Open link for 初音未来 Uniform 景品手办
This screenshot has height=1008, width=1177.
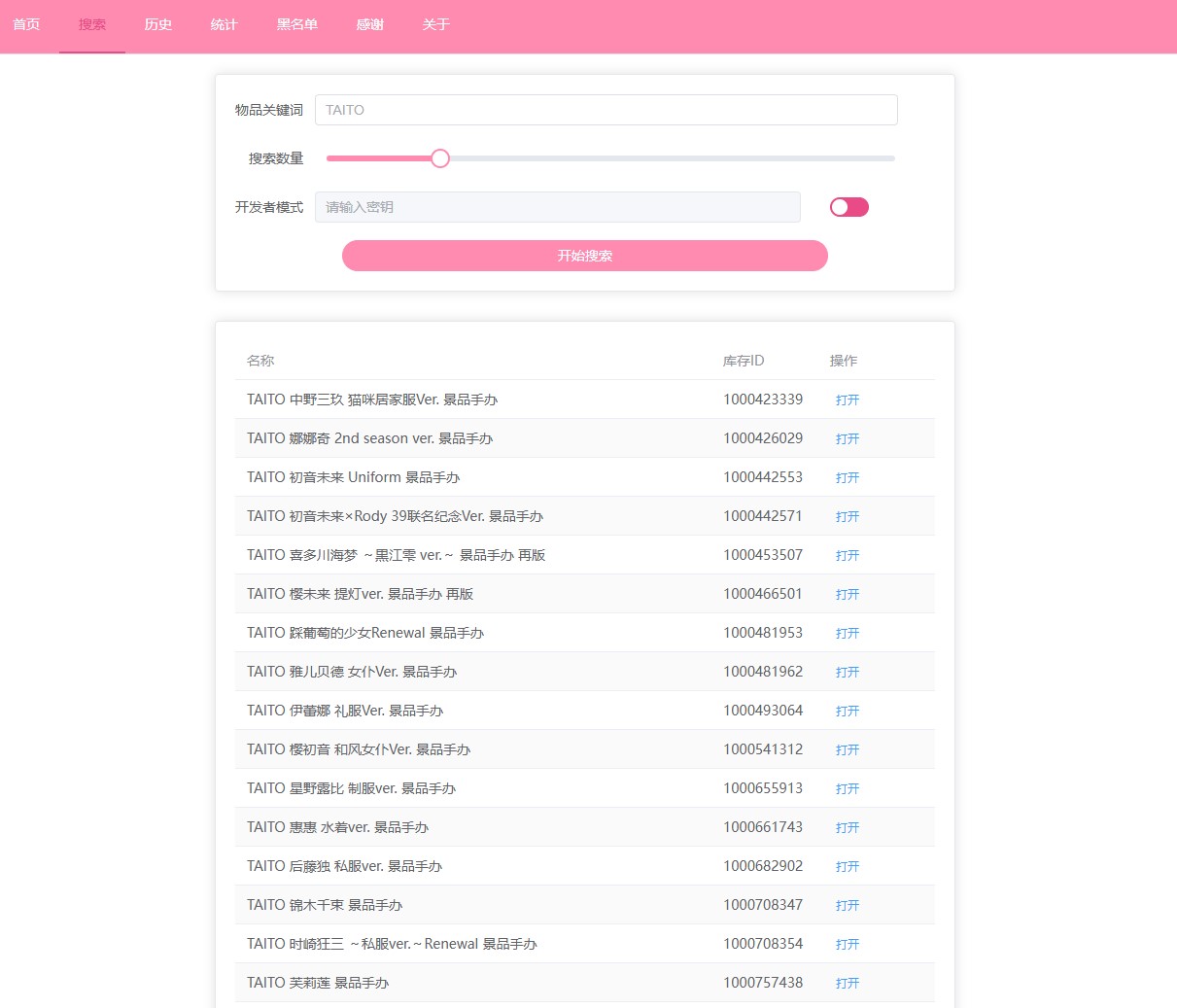click(x=848, y=477)
